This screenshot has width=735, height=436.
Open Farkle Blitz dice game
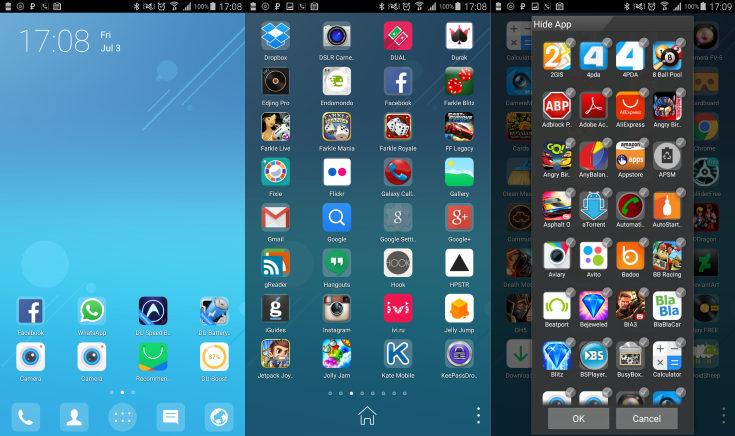coord(459,81)
